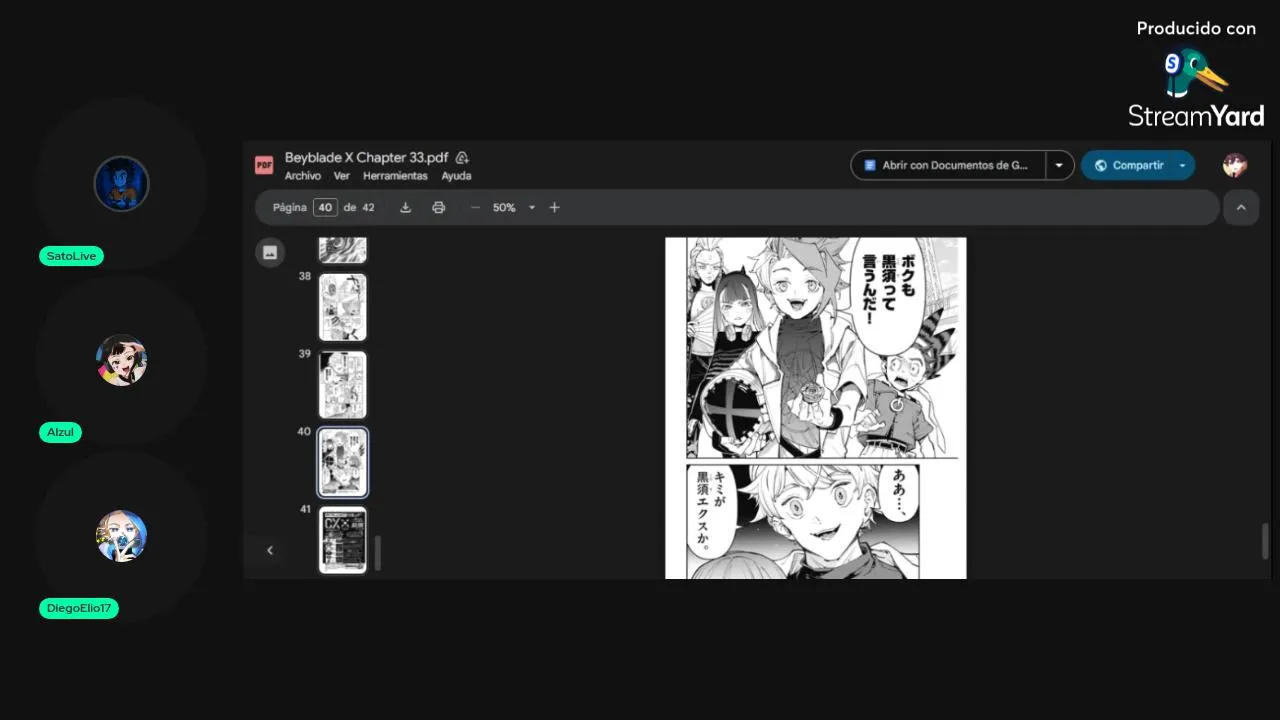This screenshot has width=1280, height=720.
Task: Open the 50% zoom level dropdown
Action: (514, 207)
